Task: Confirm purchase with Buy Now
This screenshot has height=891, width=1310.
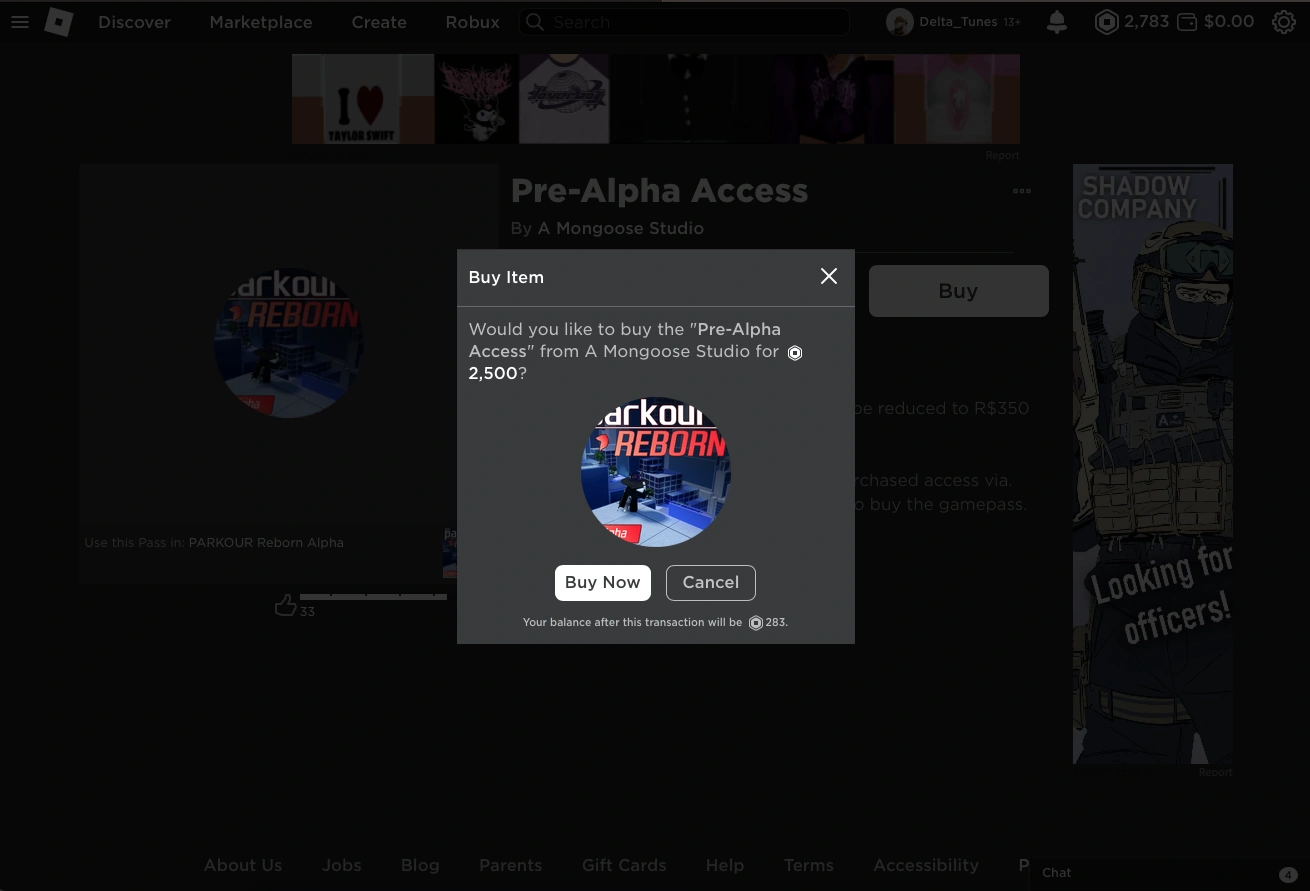Action: tap(603, 583)
